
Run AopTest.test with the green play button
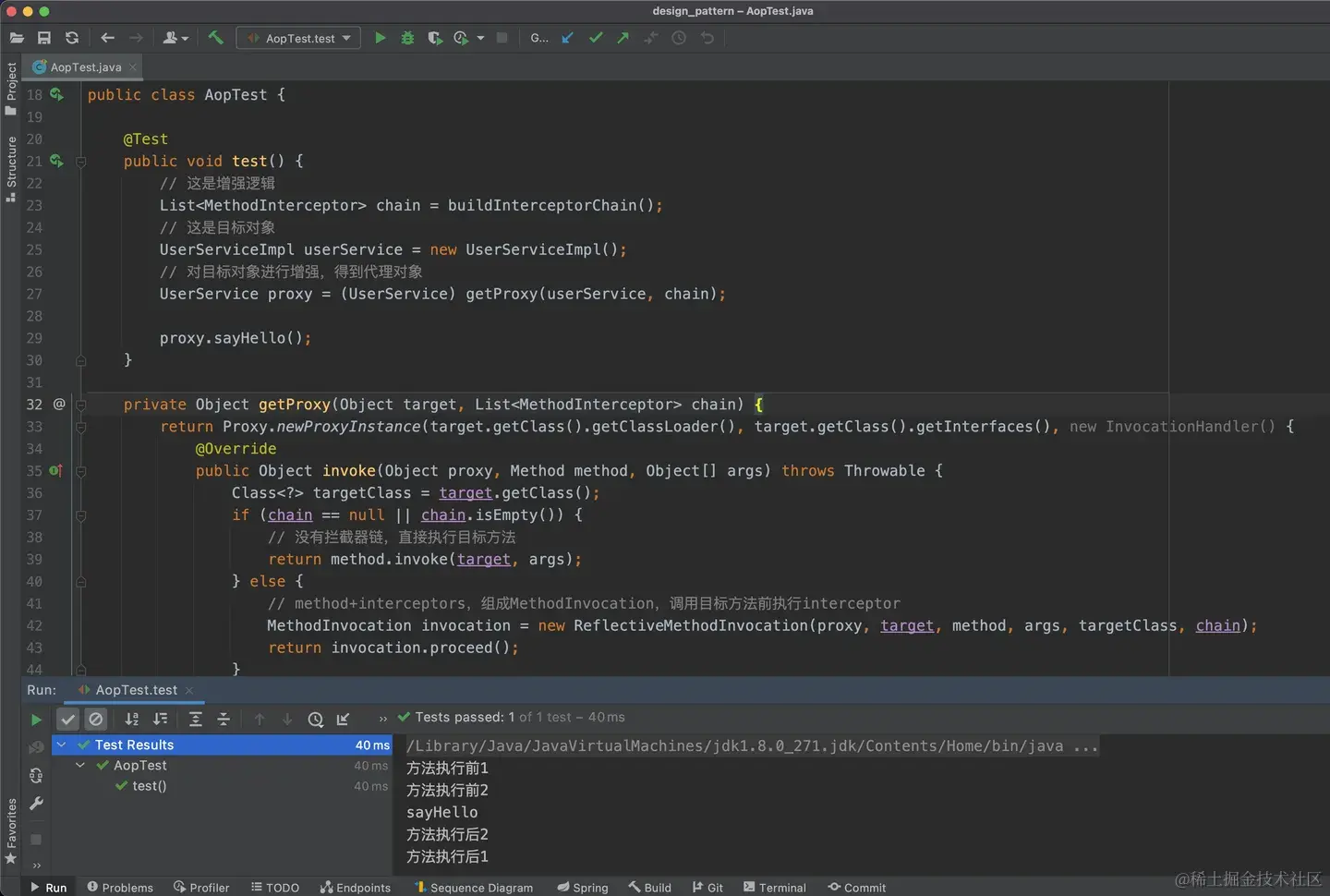(380, 38)
